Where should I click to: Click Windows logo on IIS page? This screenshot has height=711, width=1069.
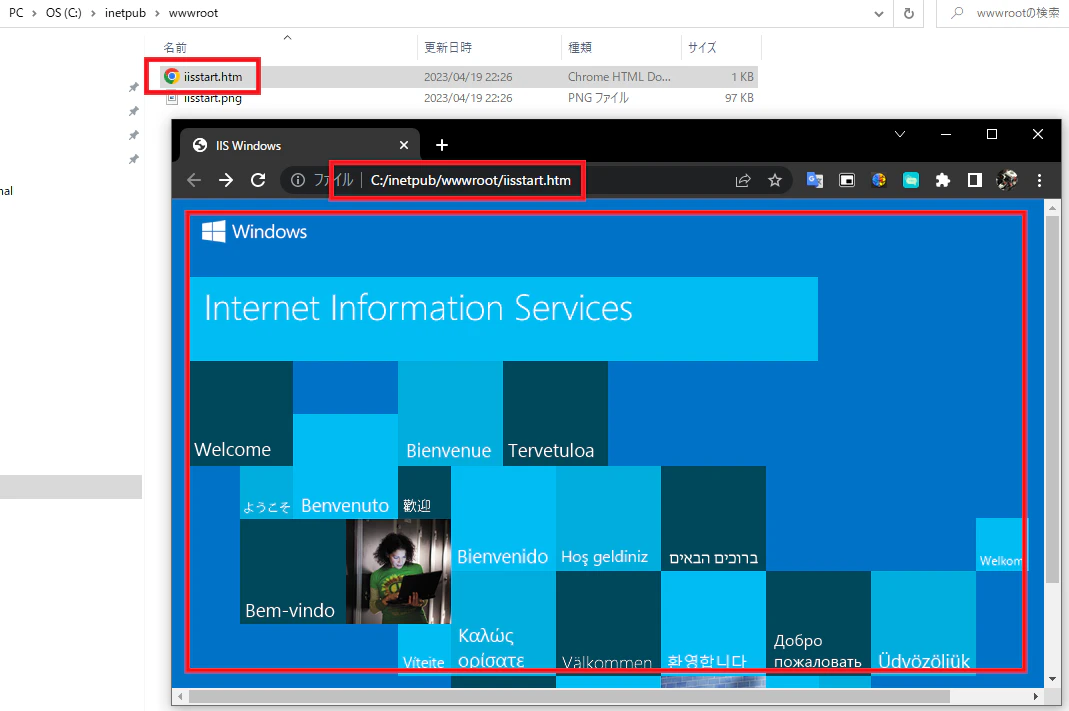click(x=213, y=231)
